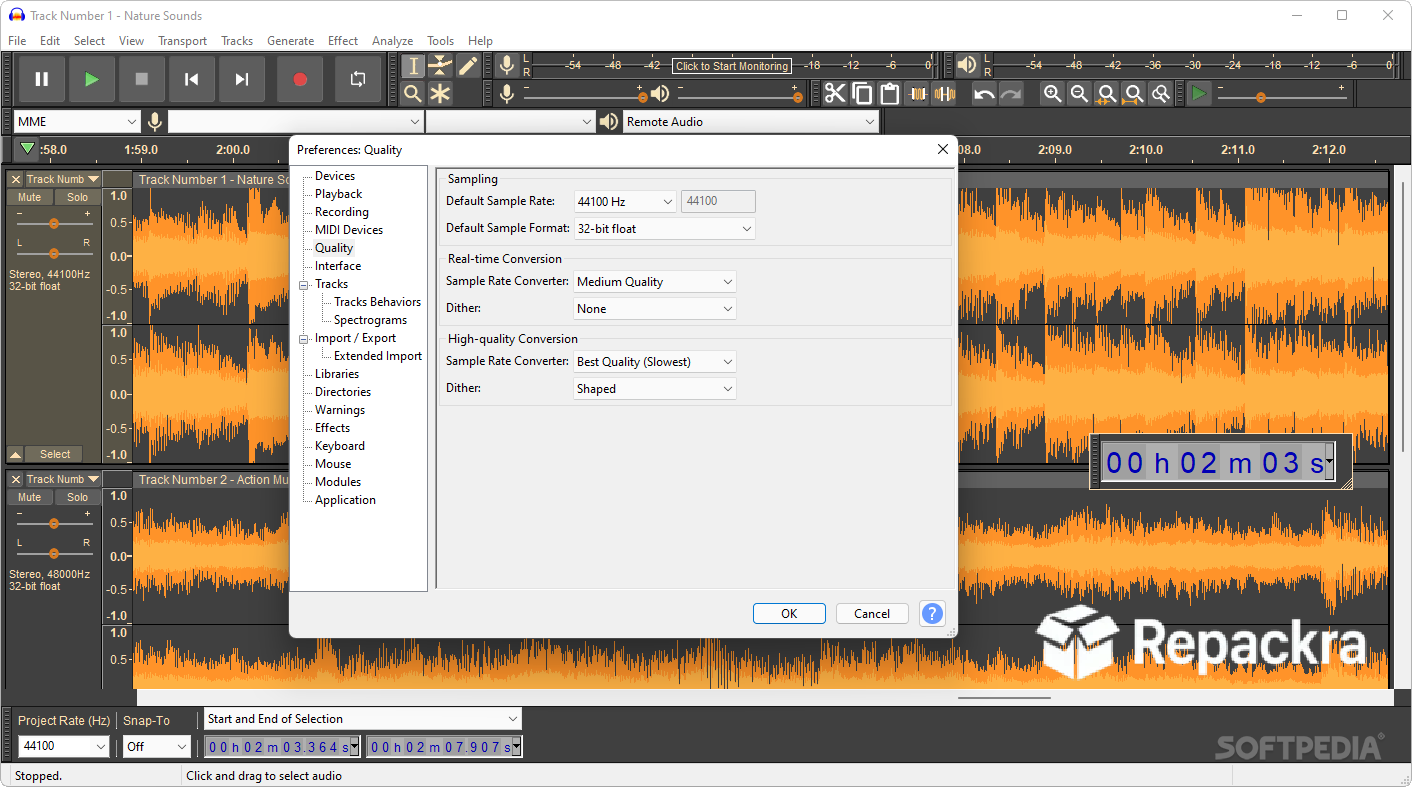Viewport: 1412px width, 787px height.
Task: Open the Tracks menu
Action: point(237,41)
